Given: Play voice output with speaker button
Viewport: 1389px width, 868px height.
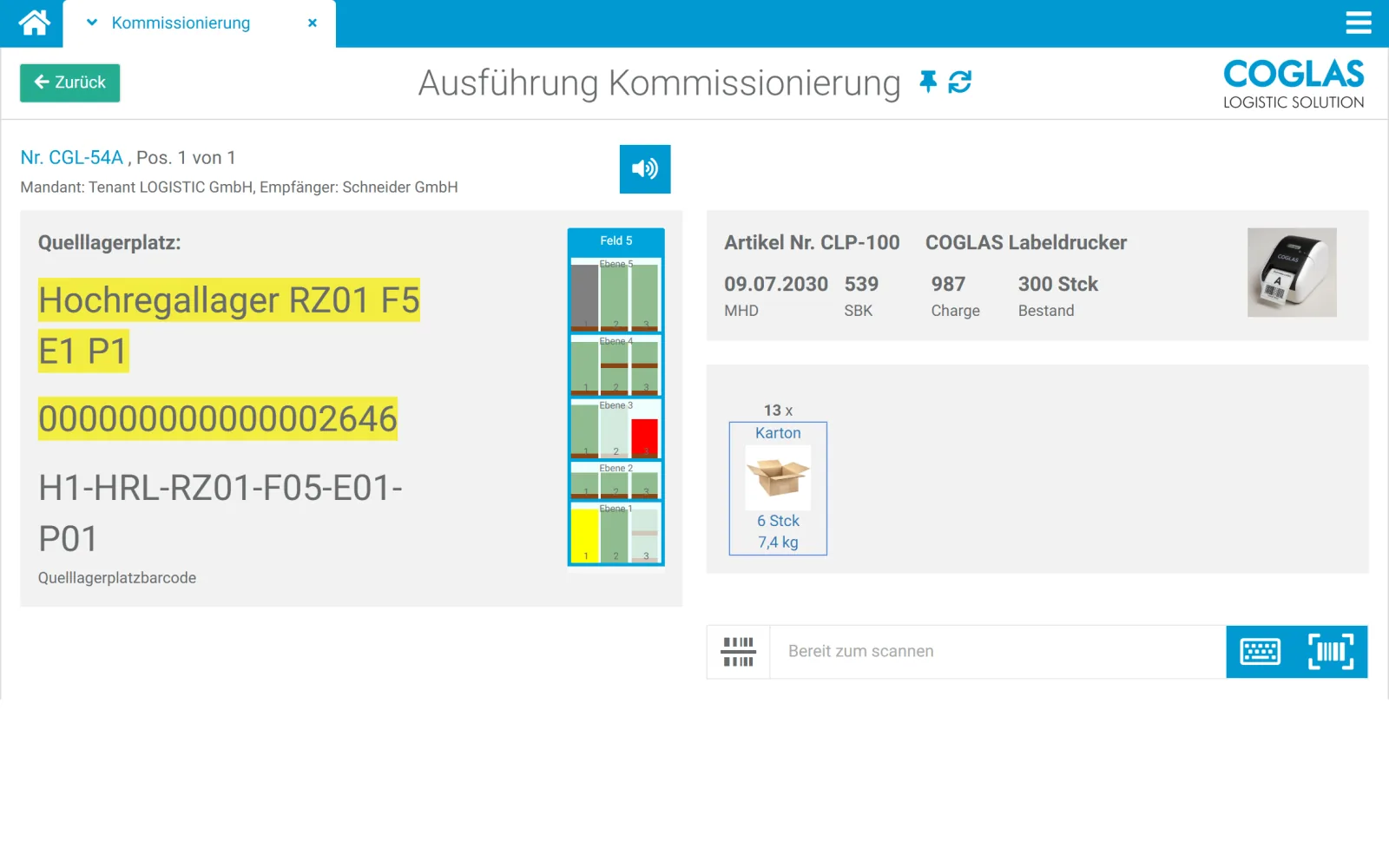Looking at the screenshot, I should pyautogui.click(x=645, y=168).
